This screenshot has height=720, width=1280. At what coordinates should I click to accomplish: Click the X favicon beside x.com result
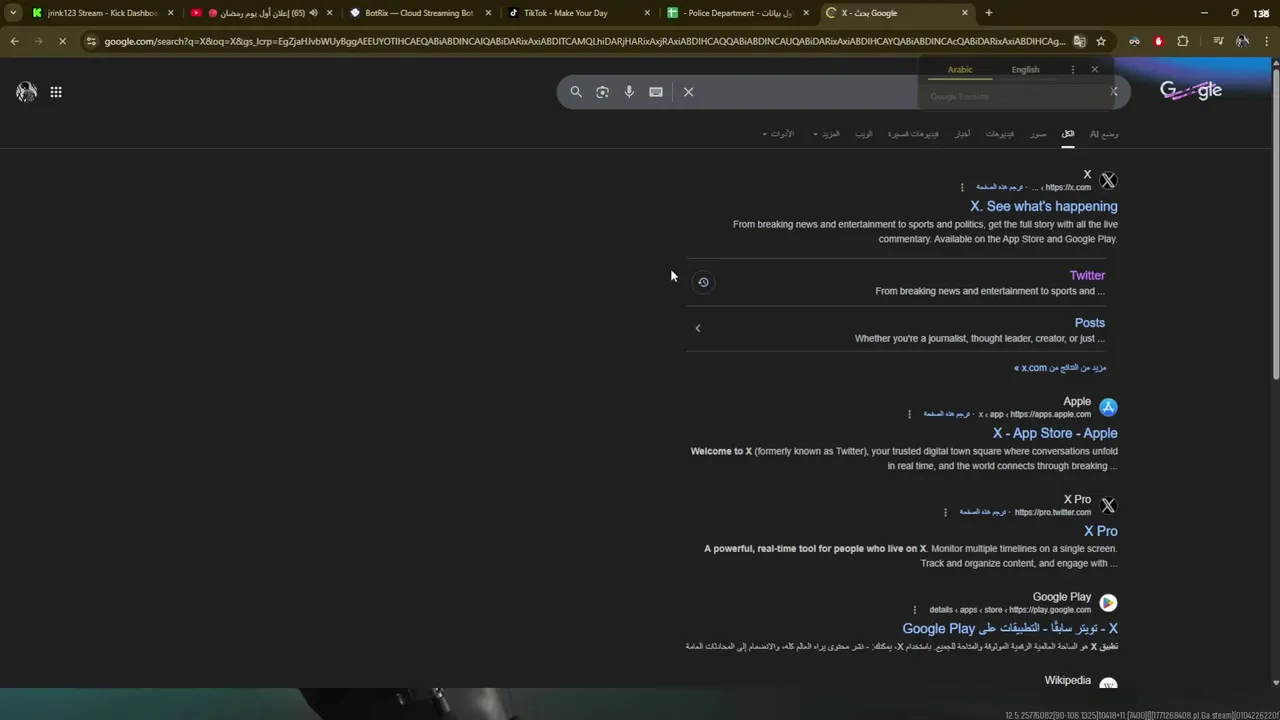[x=1108, y=181]
